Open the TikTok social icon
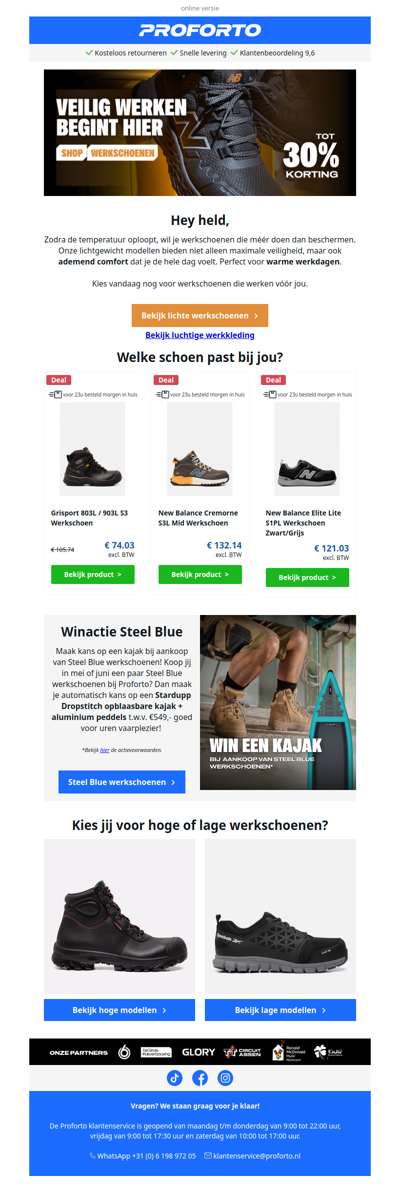The image size is (400, 1201). pyautogui.click(x=174, y=1077)
